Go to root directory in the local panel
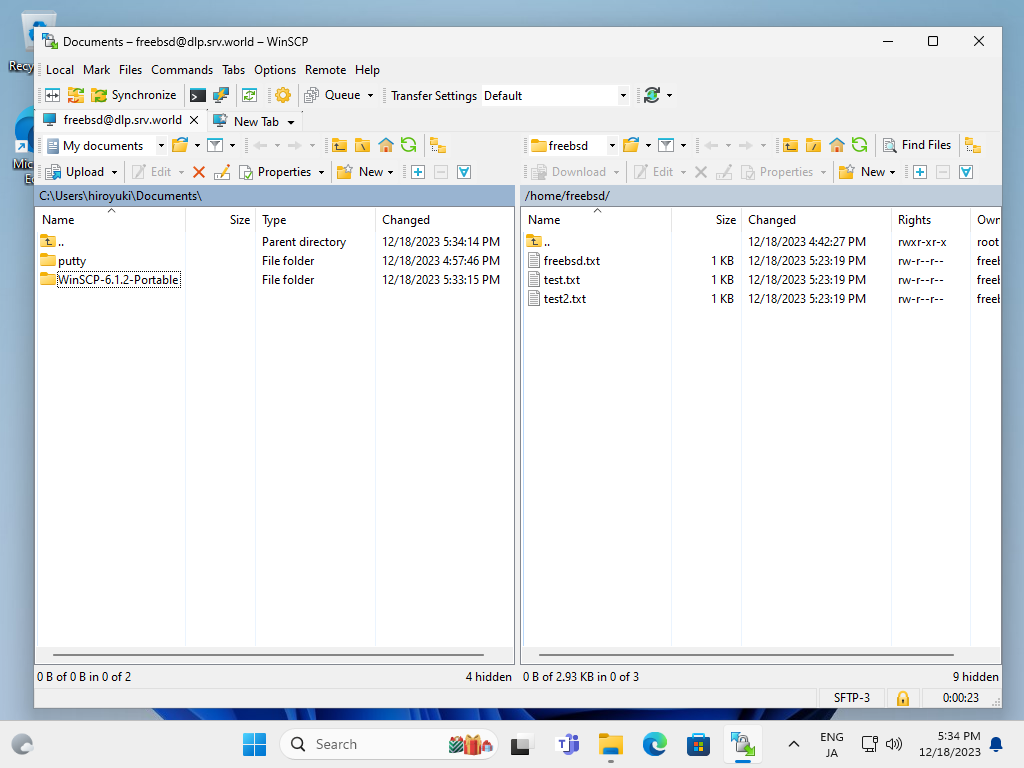The width and height of the screenshot is (1024, 768). pos(362,145)
